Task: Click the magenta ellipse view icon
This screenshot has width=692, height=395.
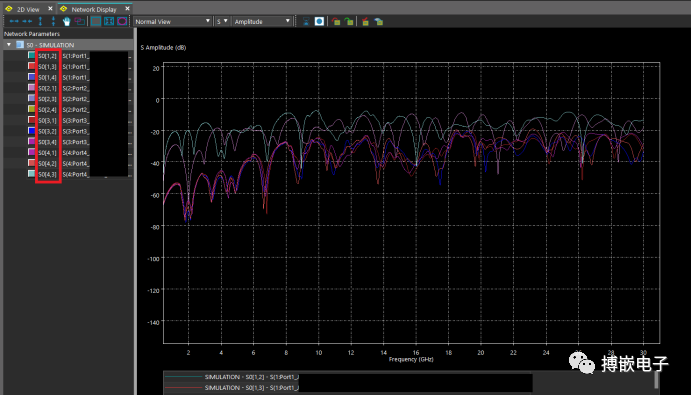Action: (122, 21)
